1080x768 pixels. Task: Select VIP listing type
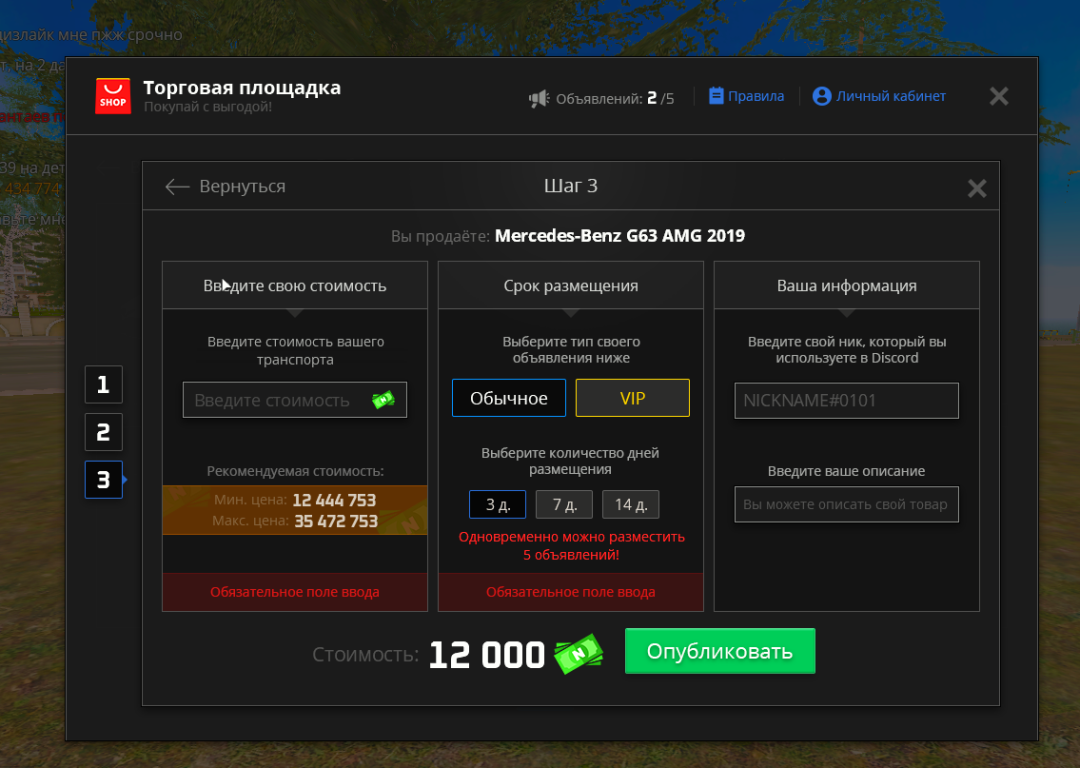point(632,398)
